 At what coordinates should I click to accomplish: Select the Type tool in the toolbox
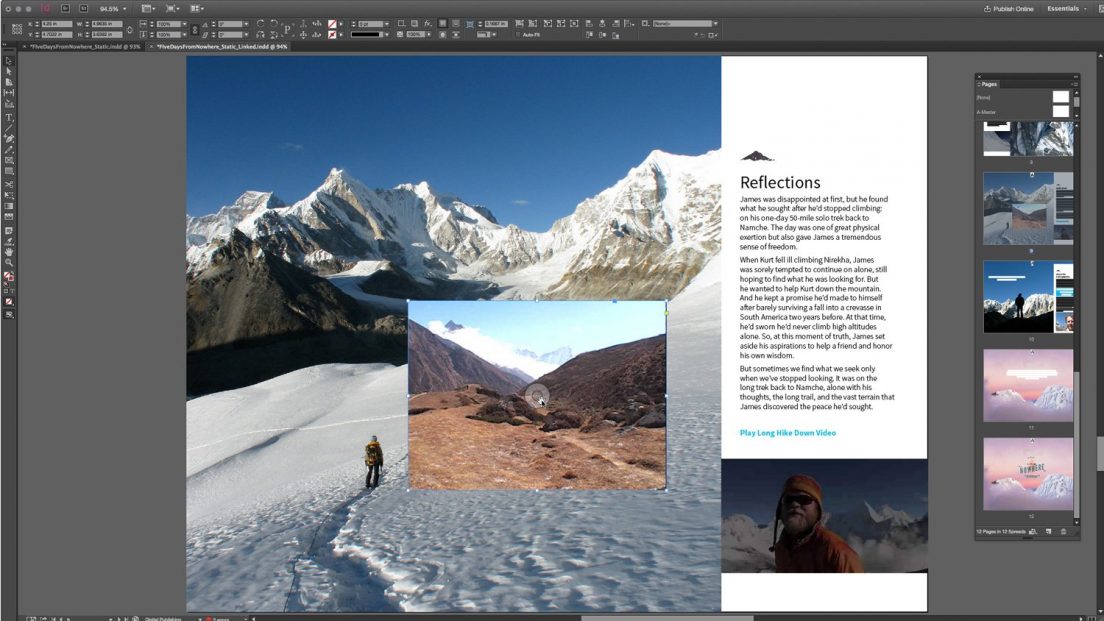click(9, 117)
